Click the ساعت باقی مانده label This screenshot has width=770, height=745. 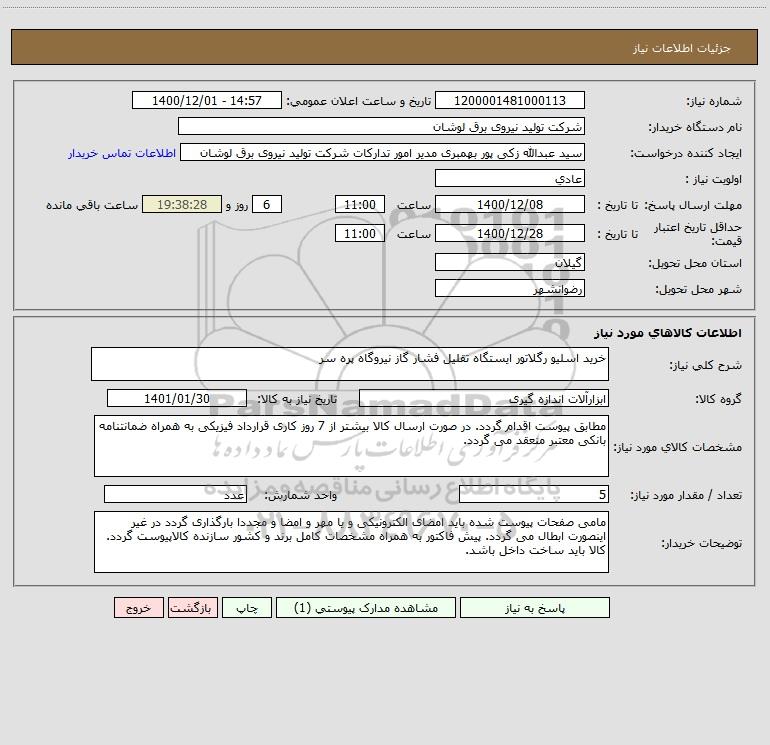pyautogui.click(x=92, y=205)
